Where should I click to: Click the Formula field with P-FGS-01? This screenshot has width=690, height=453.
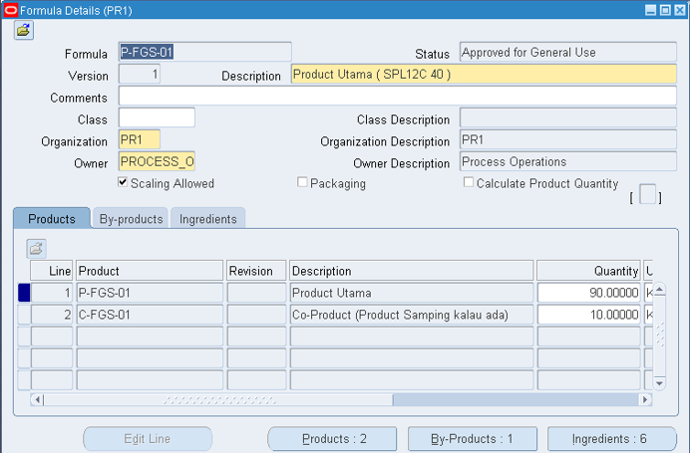point(205,52)
